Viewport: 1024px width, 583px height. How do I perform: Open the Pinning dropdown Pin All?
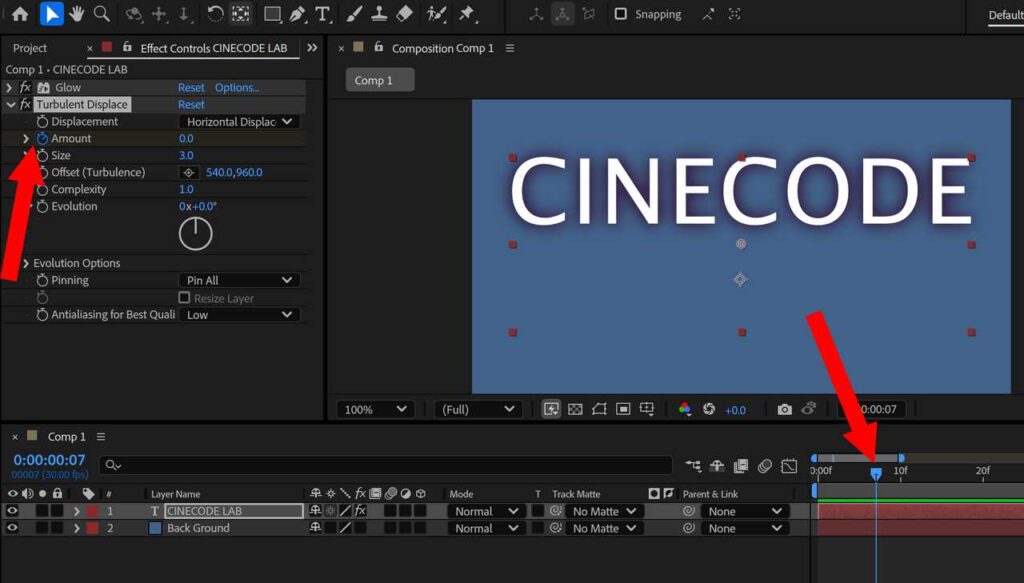click(x=239, y=280)
